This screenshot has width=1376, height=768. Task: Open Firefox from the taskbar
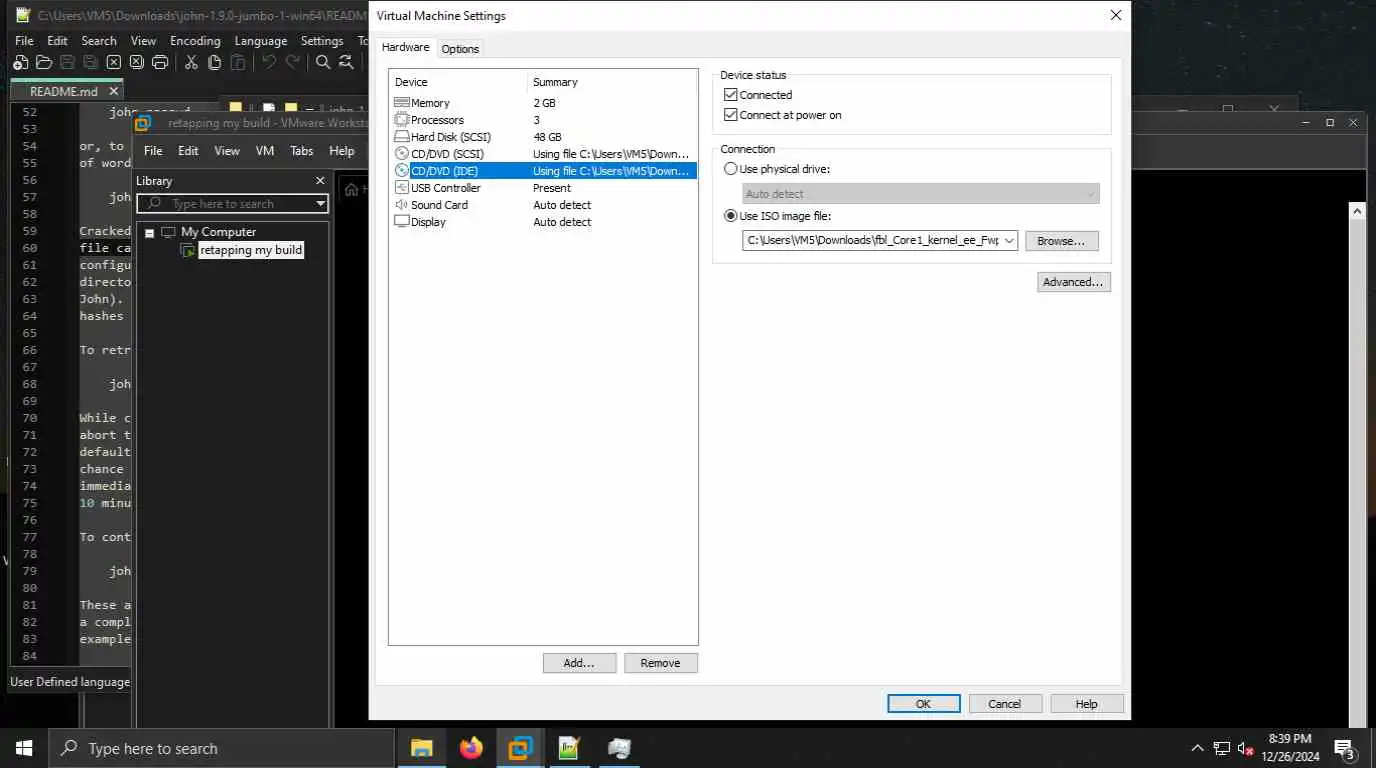pyautogui.click(x=471, y=748)
